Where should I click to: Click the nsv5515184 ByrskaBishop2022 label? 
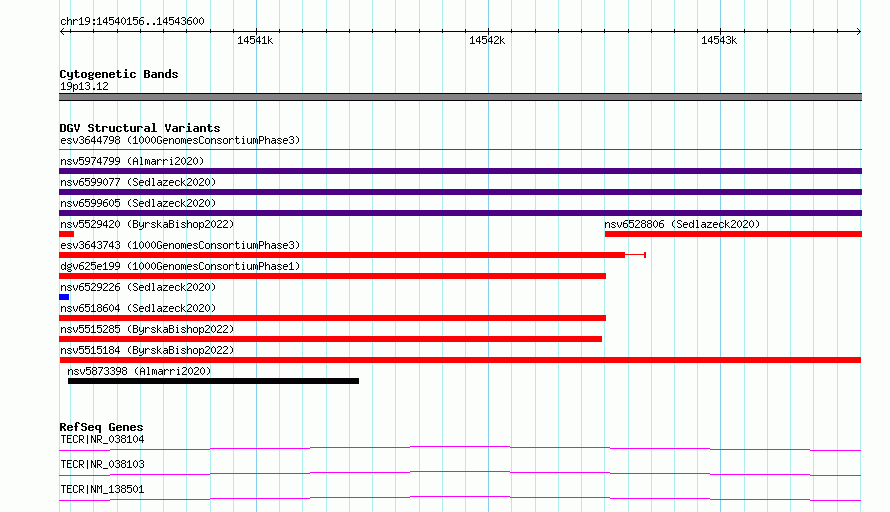(x=147, y=350)
